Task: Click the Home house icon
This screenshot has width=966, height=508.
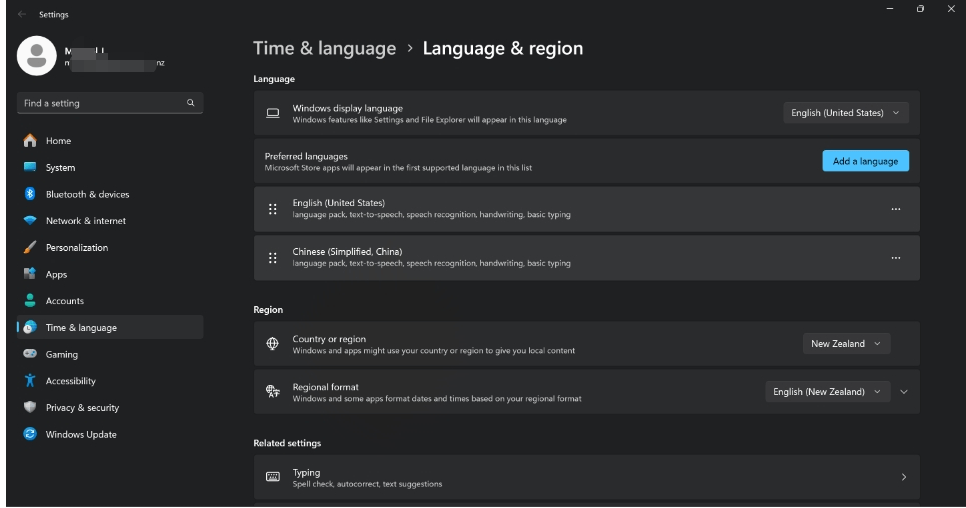Action: pos(30,140)
